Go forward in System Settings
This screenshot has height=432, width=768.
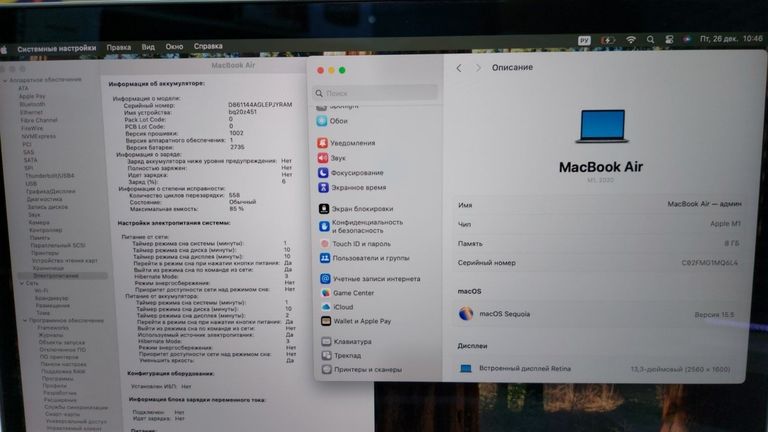pos(478,68)
